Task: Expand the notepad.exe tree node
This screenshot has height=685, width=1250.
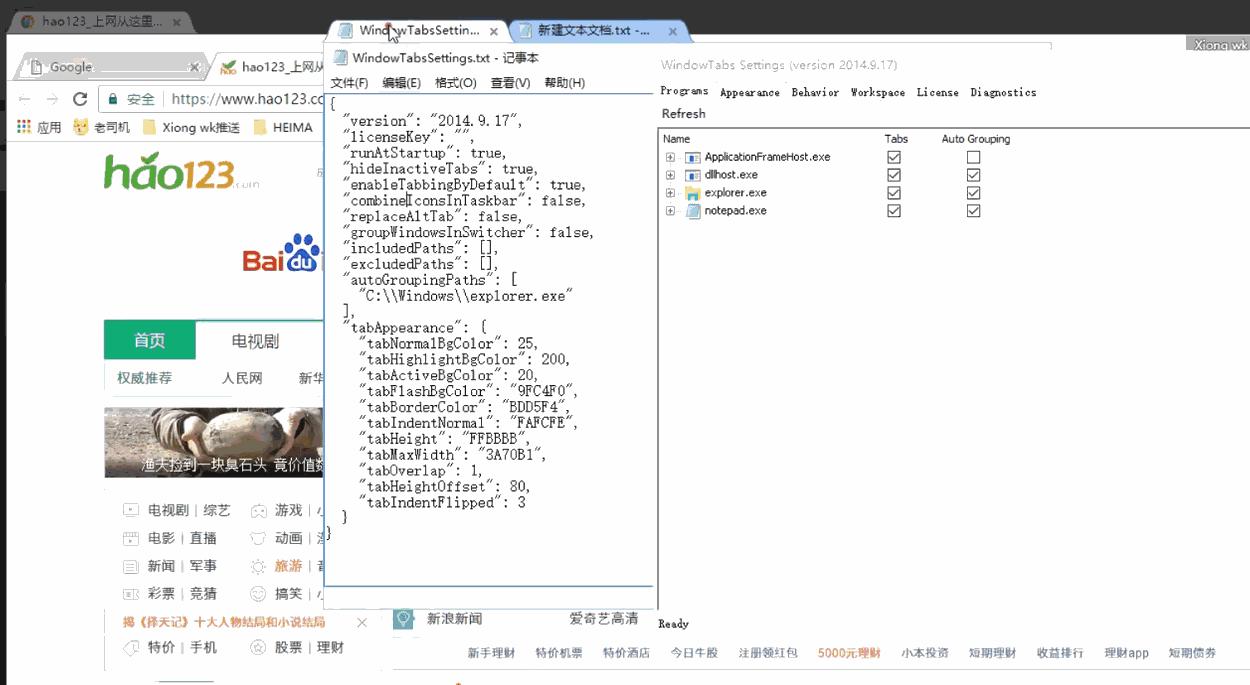Action: click(x=670, y=211)
